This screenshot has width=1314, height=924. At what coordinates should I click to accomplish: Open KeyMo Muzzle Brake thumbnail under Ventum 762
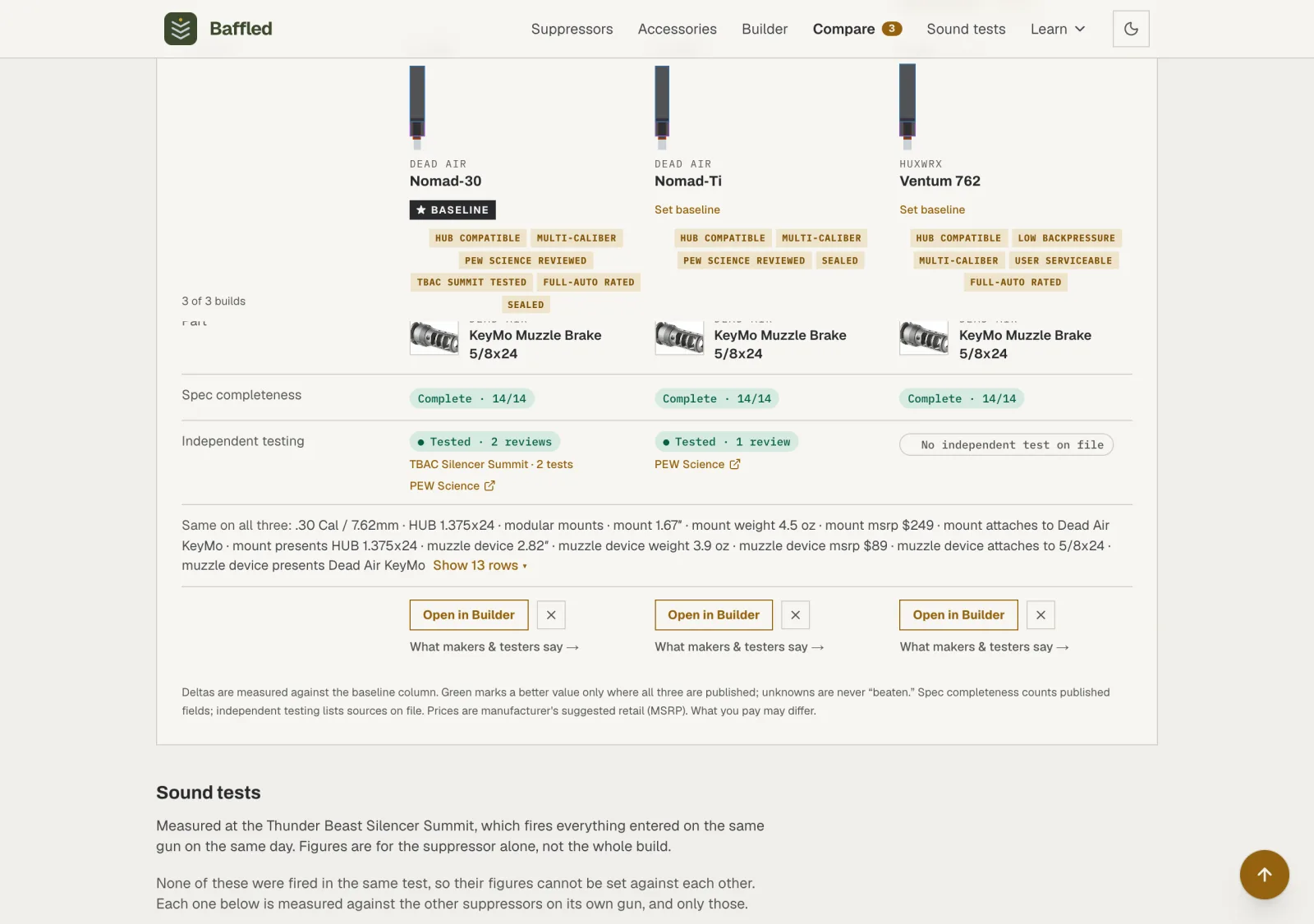click(924, 338)
